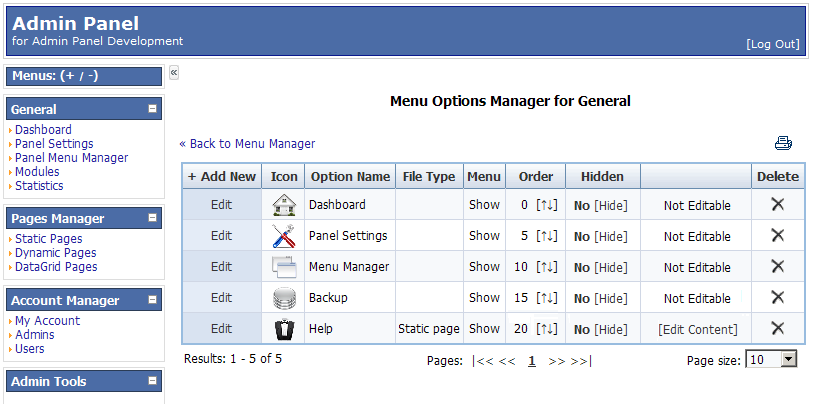Image resolution: width=815 pixels, height=405 pixels.
Task: Click the Log Out link
Action: (x=773, y=44)
